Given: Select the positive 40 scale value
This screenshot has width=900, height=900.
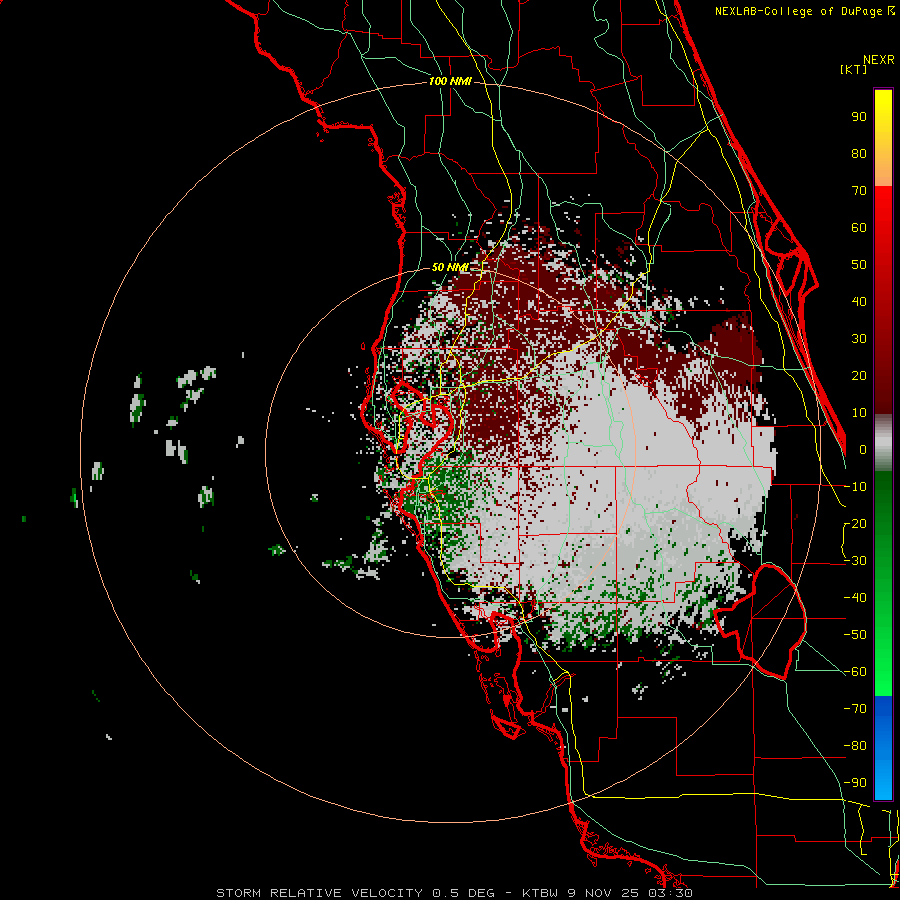Looking at the screenshot, I should (859, 302).
